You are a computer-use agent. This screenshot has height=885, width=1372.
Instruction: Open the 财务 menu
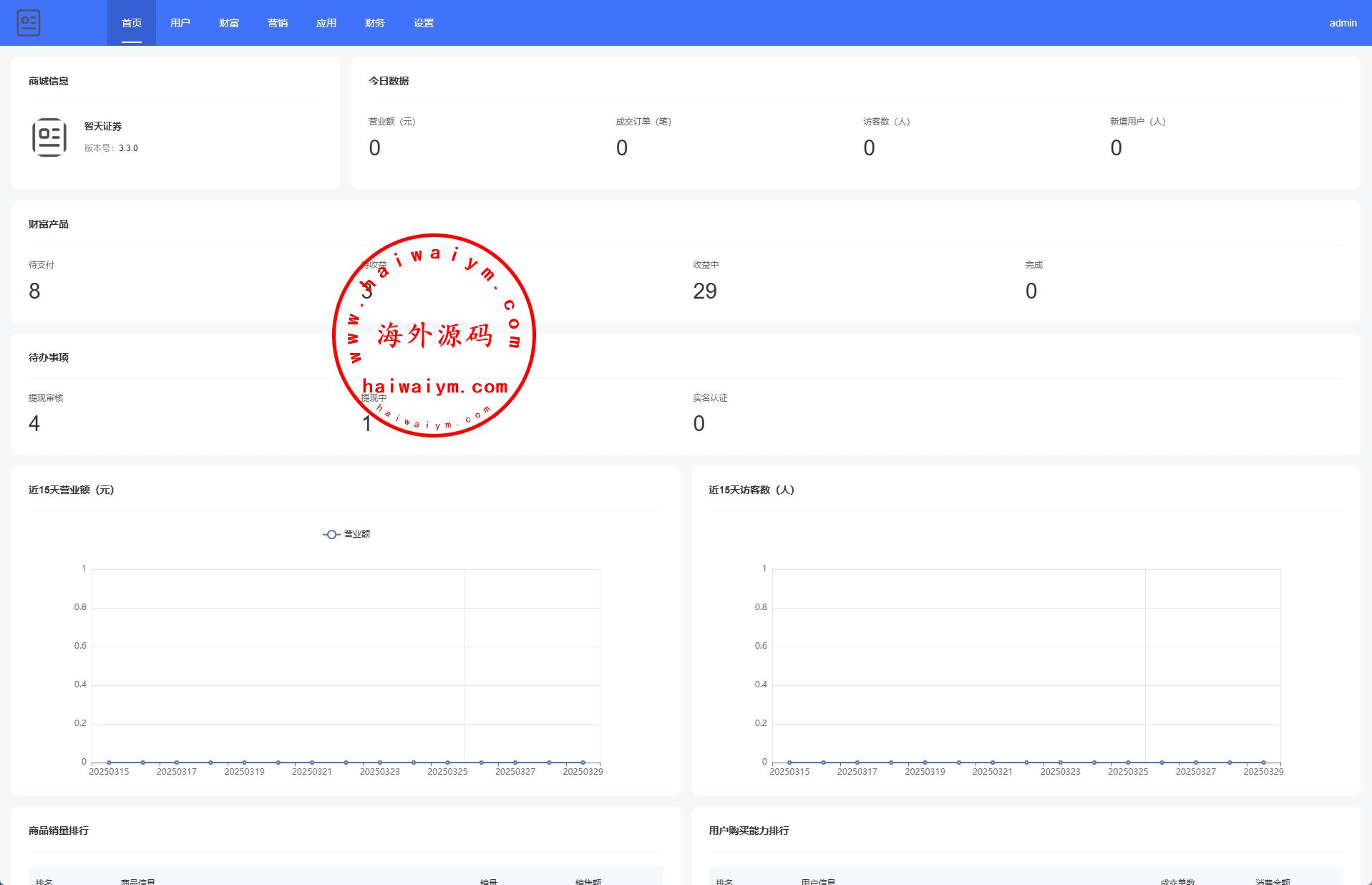tap(375, 23)
